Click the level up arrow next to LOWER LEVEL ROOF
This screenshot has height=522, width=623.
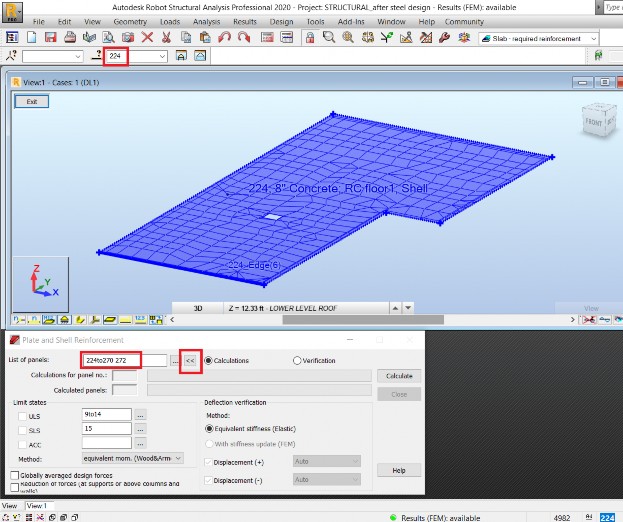click(x=395, y=308)
